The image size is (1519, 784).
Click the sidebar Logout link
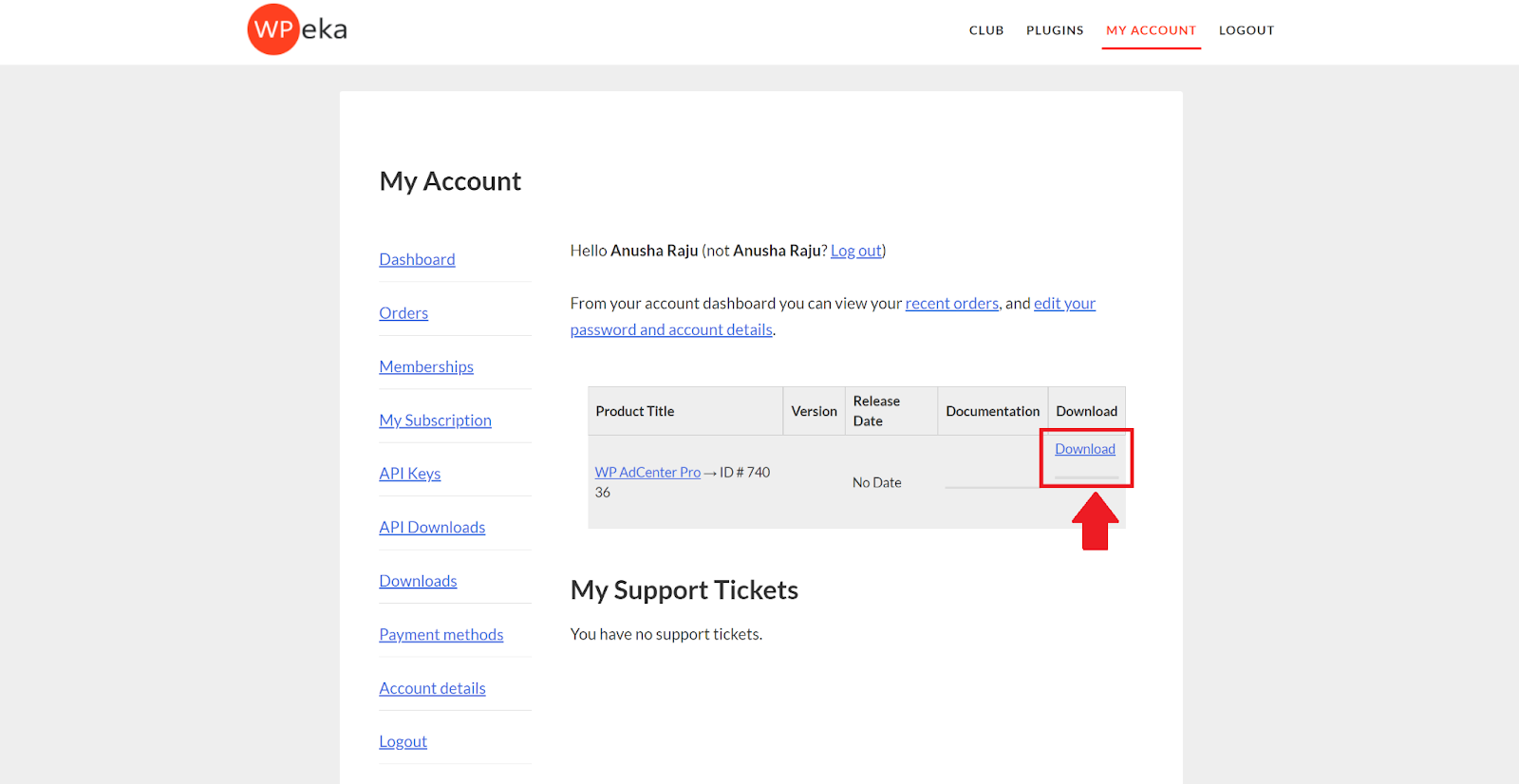(403, 741)
